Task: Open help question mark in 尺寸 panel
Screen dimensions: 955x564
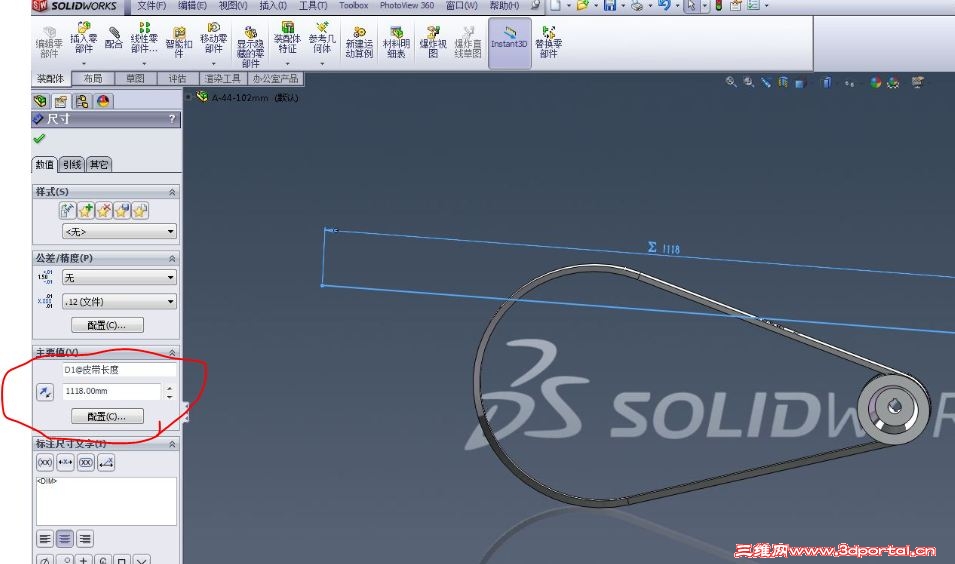Action: click(172, 119)
